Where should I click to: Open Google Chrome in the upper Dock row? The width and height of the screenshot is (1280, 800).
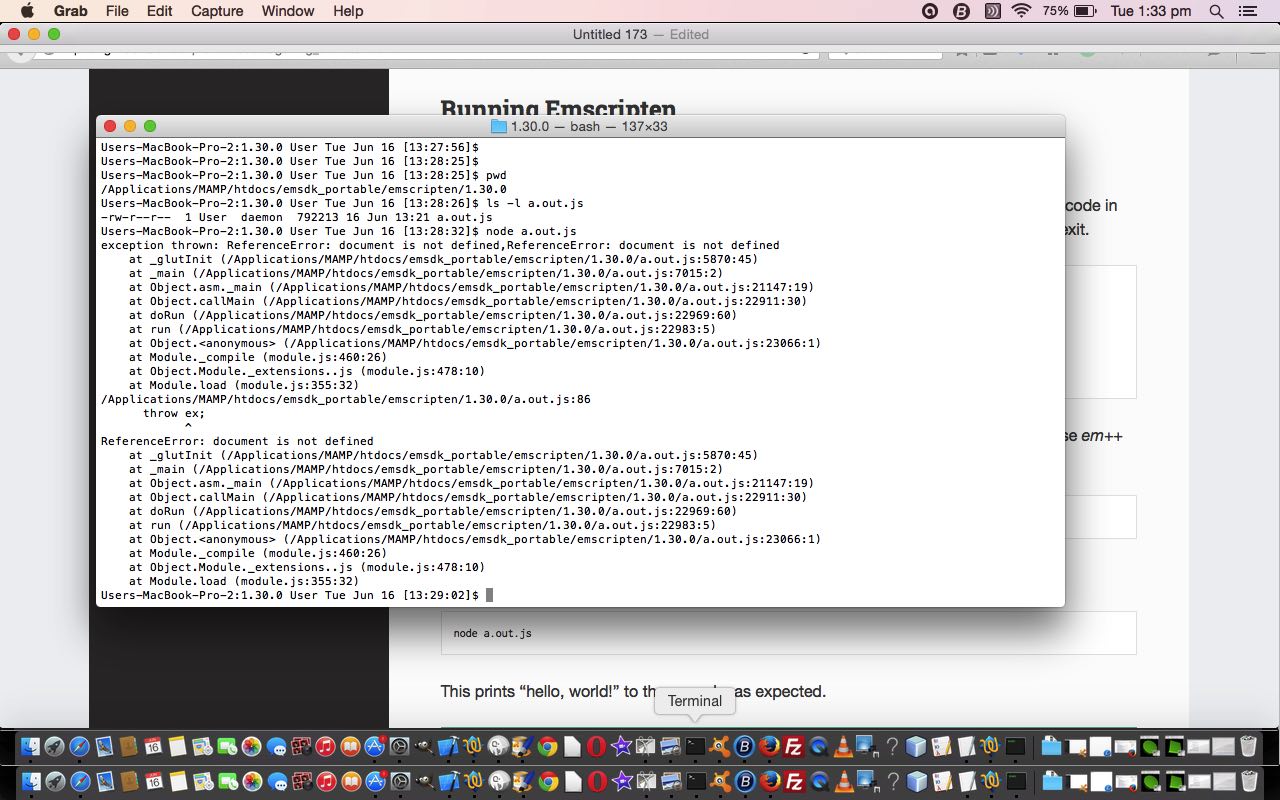547,746
